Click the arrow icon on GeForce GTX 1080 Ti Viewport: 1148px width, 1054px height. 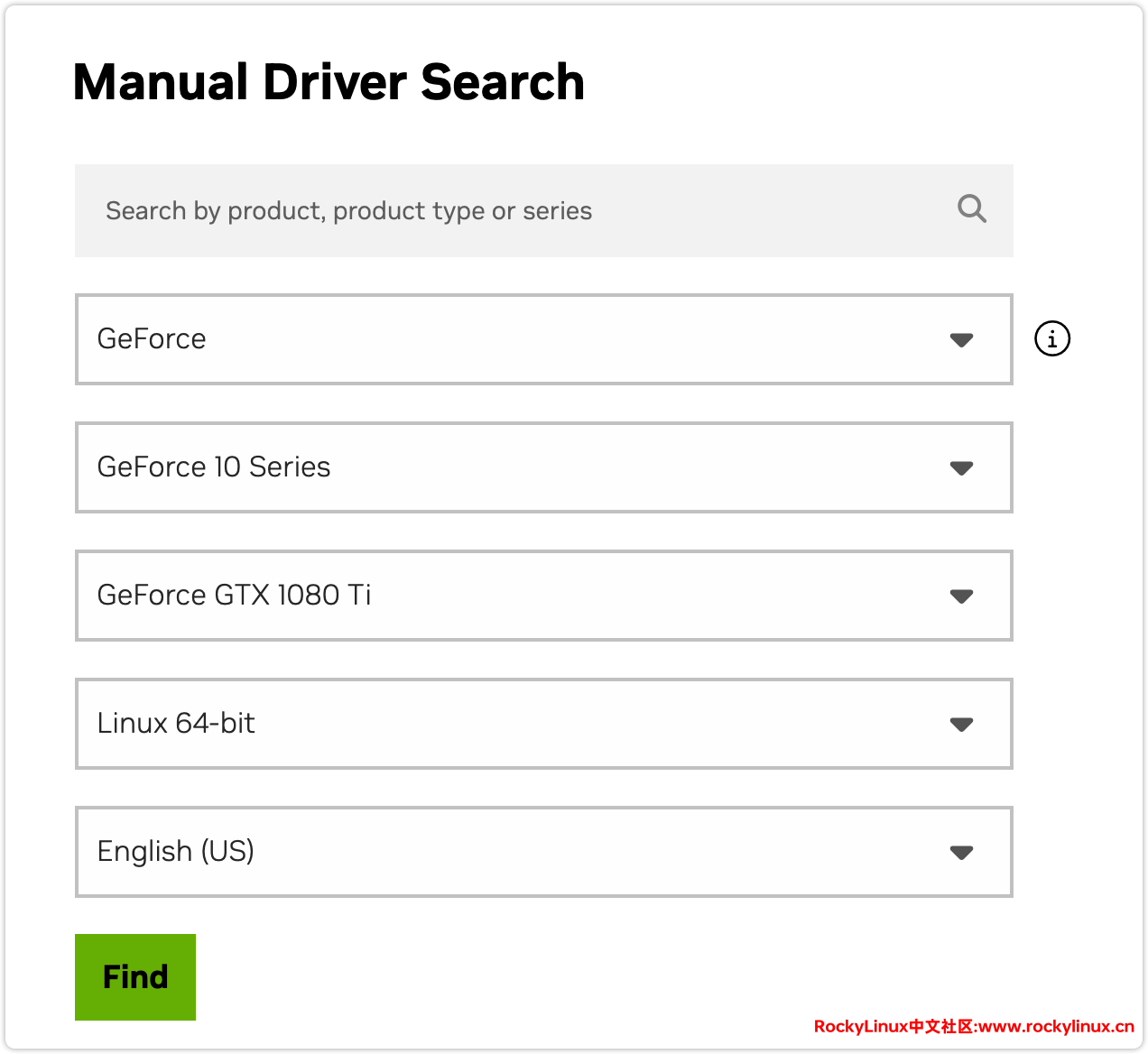(961, 596)
